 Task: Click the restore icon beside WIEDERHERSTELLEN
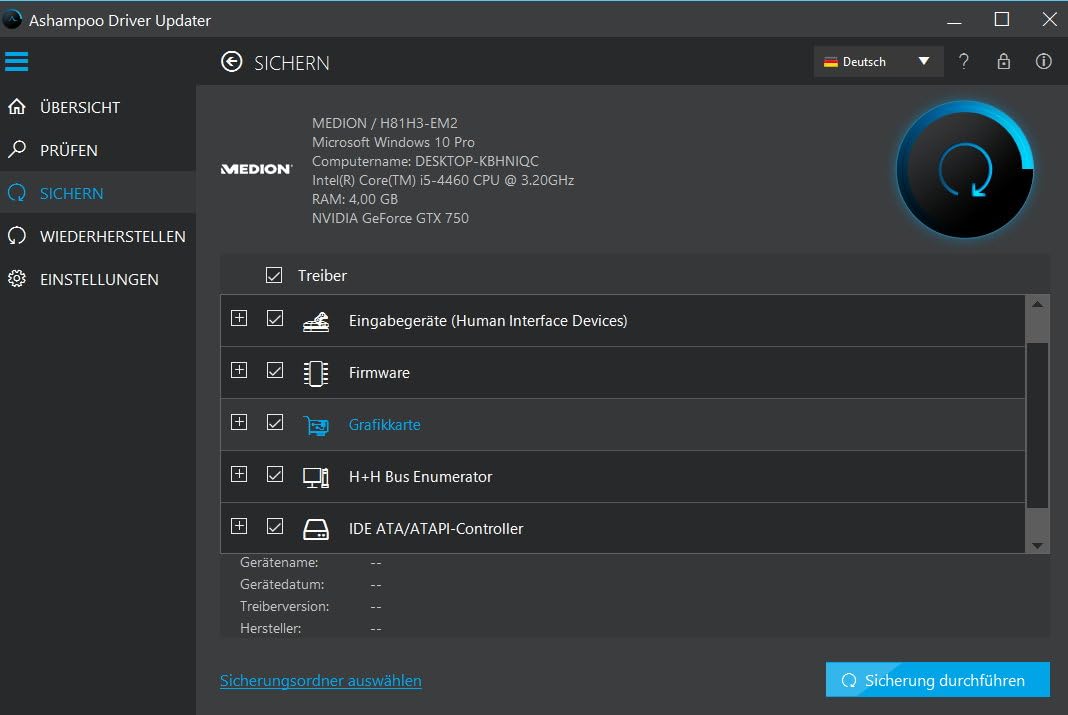coord(17,236)
